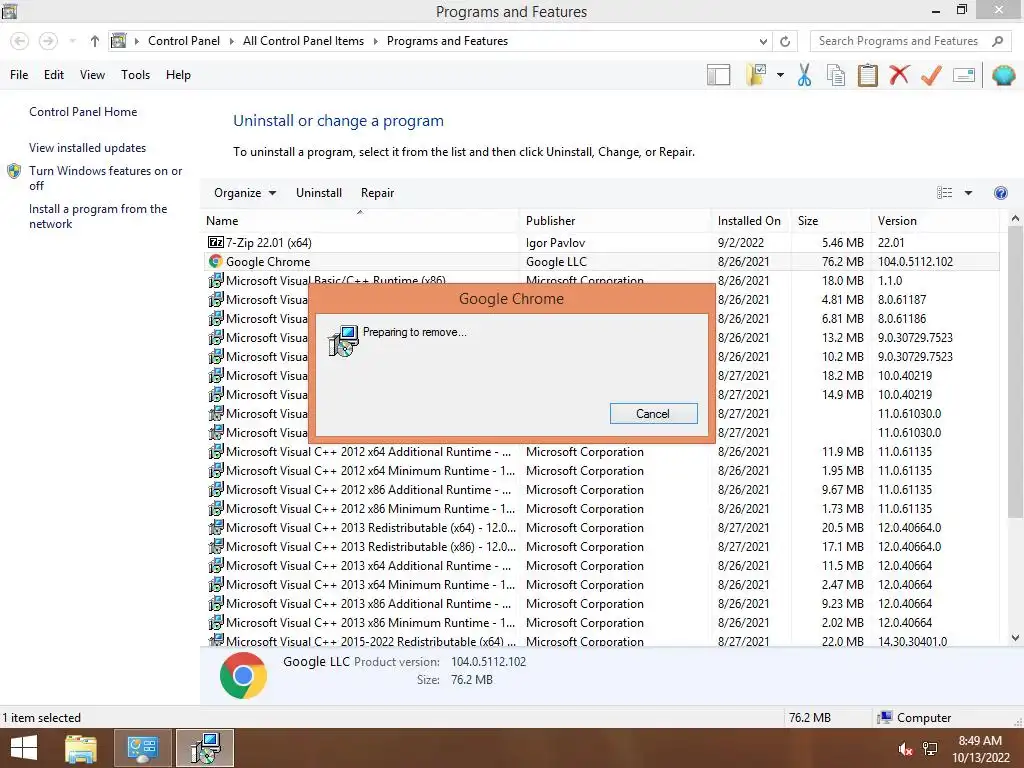Image resolution: width=1024 pixels, height=768 pixels.
Task: Open the folder options icon dropdown arrow
Action: (780, 75)
